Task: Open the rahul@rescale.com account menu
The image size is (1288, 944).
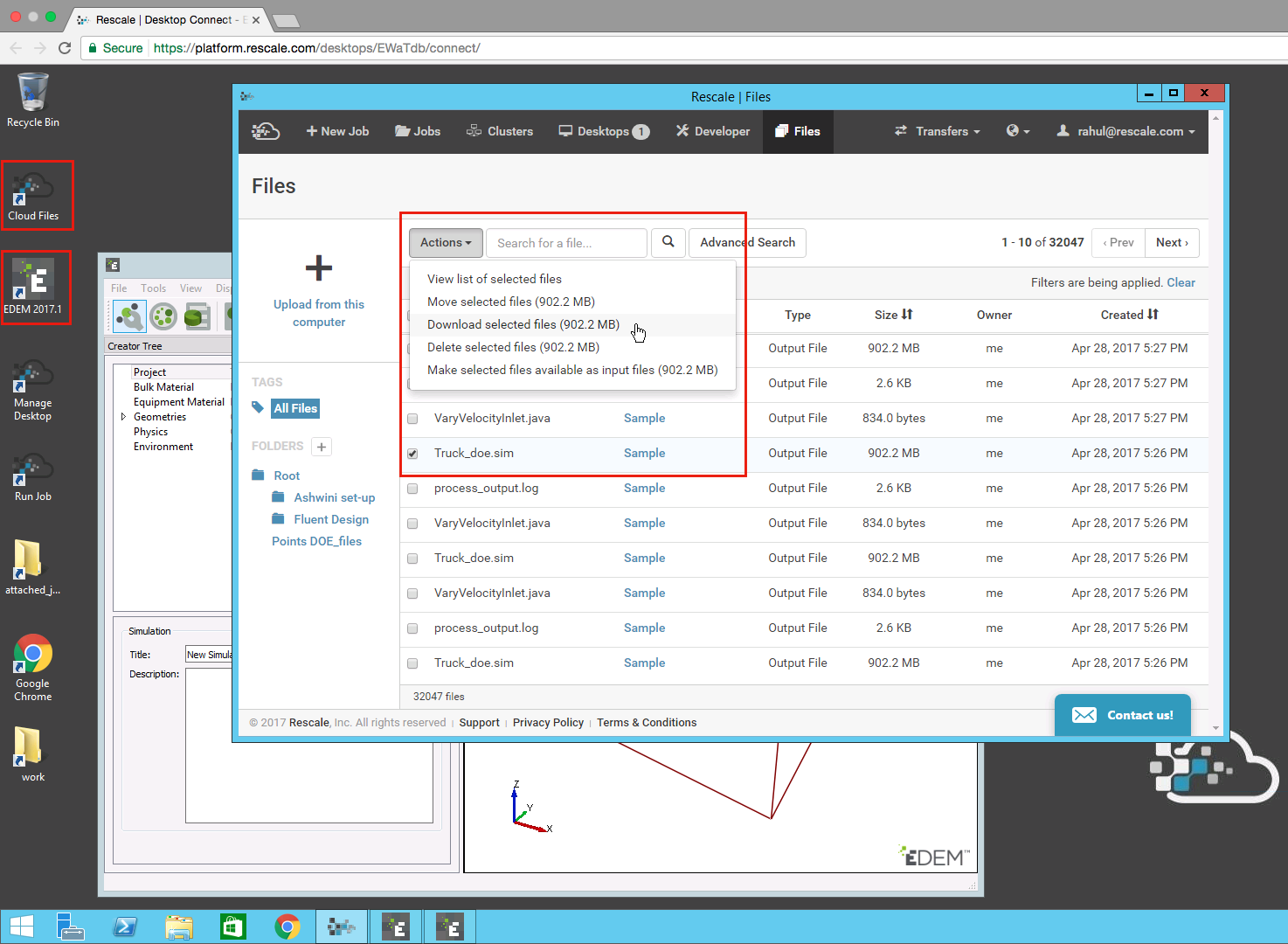Action: pyautogui.click(x=1125, y=131)
